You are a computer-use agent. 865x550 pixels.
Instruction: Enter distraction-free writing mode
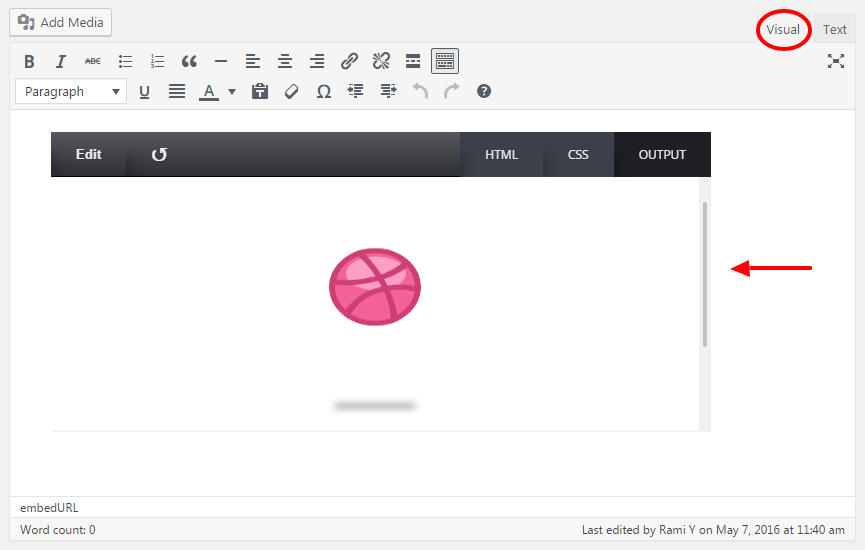836,61
